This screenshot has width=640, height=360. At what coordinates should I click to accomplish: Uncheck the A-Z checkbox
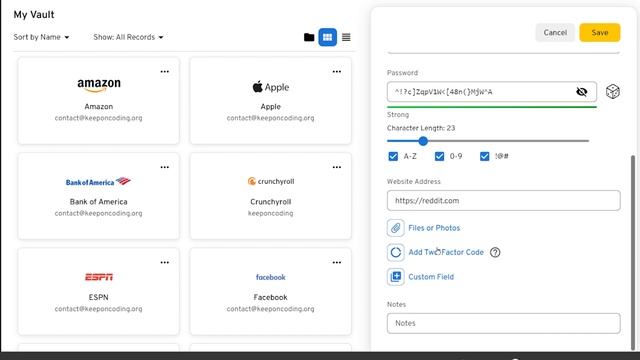[x=393, y=156]
